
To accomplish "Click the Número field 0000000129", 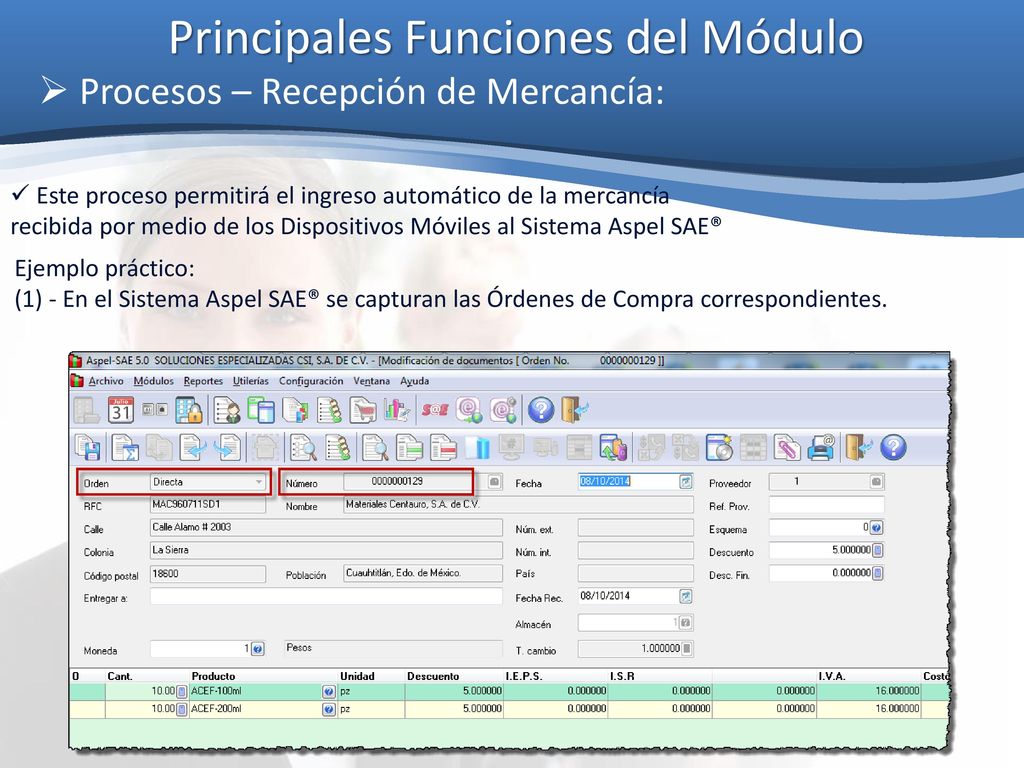I will point(408,482).
